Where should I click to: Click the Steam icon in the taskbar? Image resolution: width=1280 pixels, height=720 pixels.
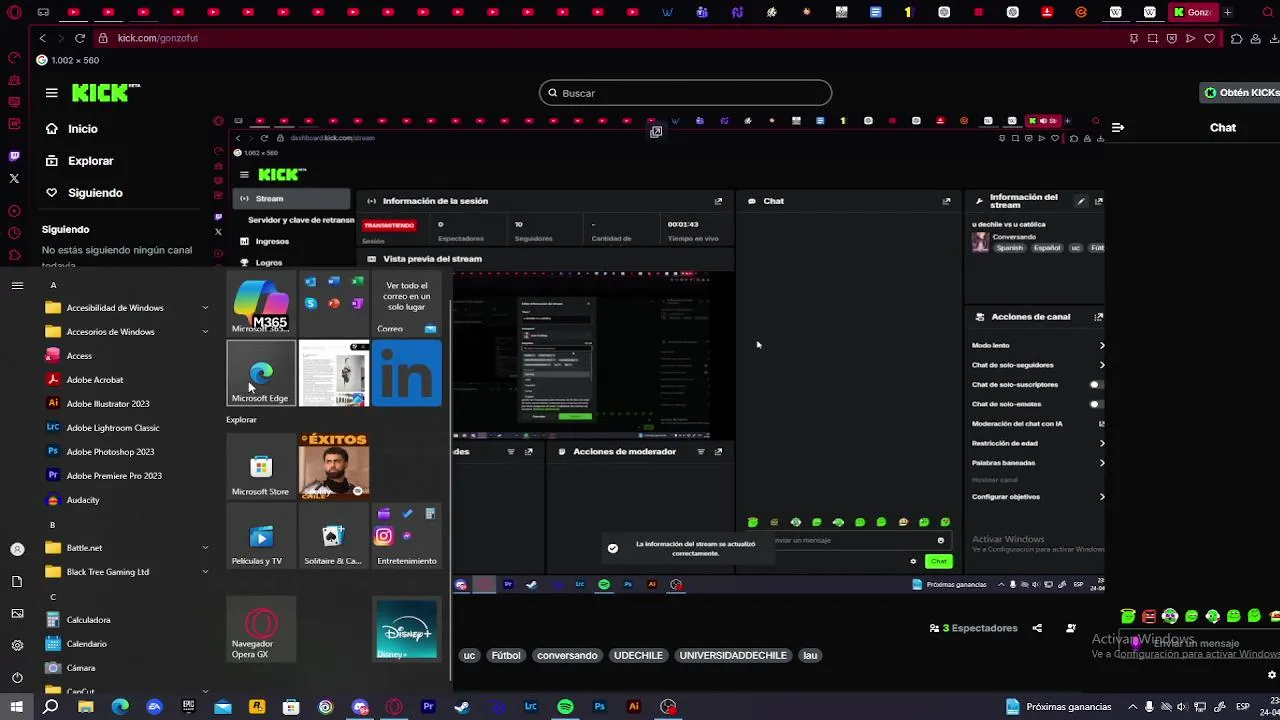coord(462,707)
